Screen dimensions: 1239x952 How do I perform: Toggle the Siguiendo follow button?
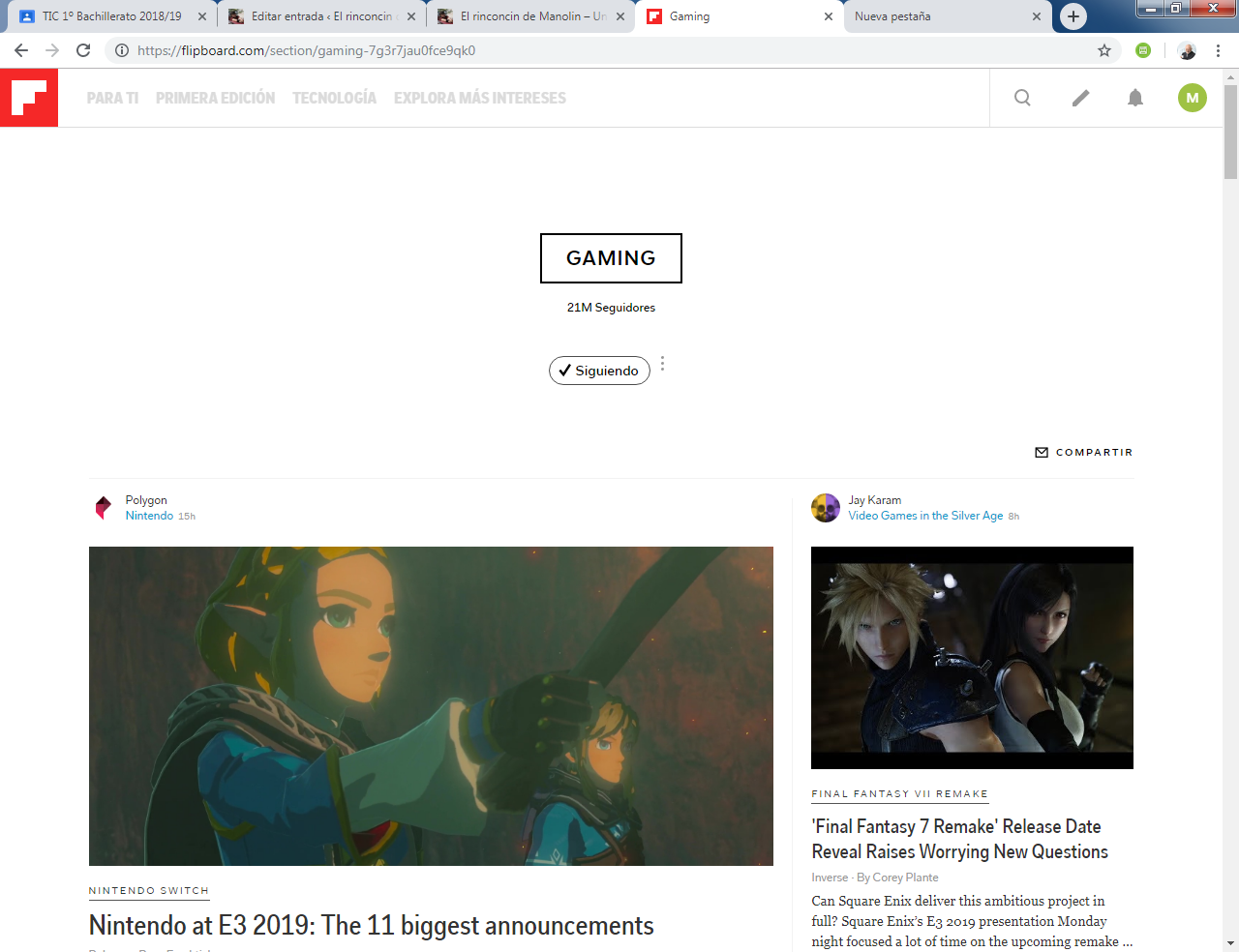tap(599, 371)
